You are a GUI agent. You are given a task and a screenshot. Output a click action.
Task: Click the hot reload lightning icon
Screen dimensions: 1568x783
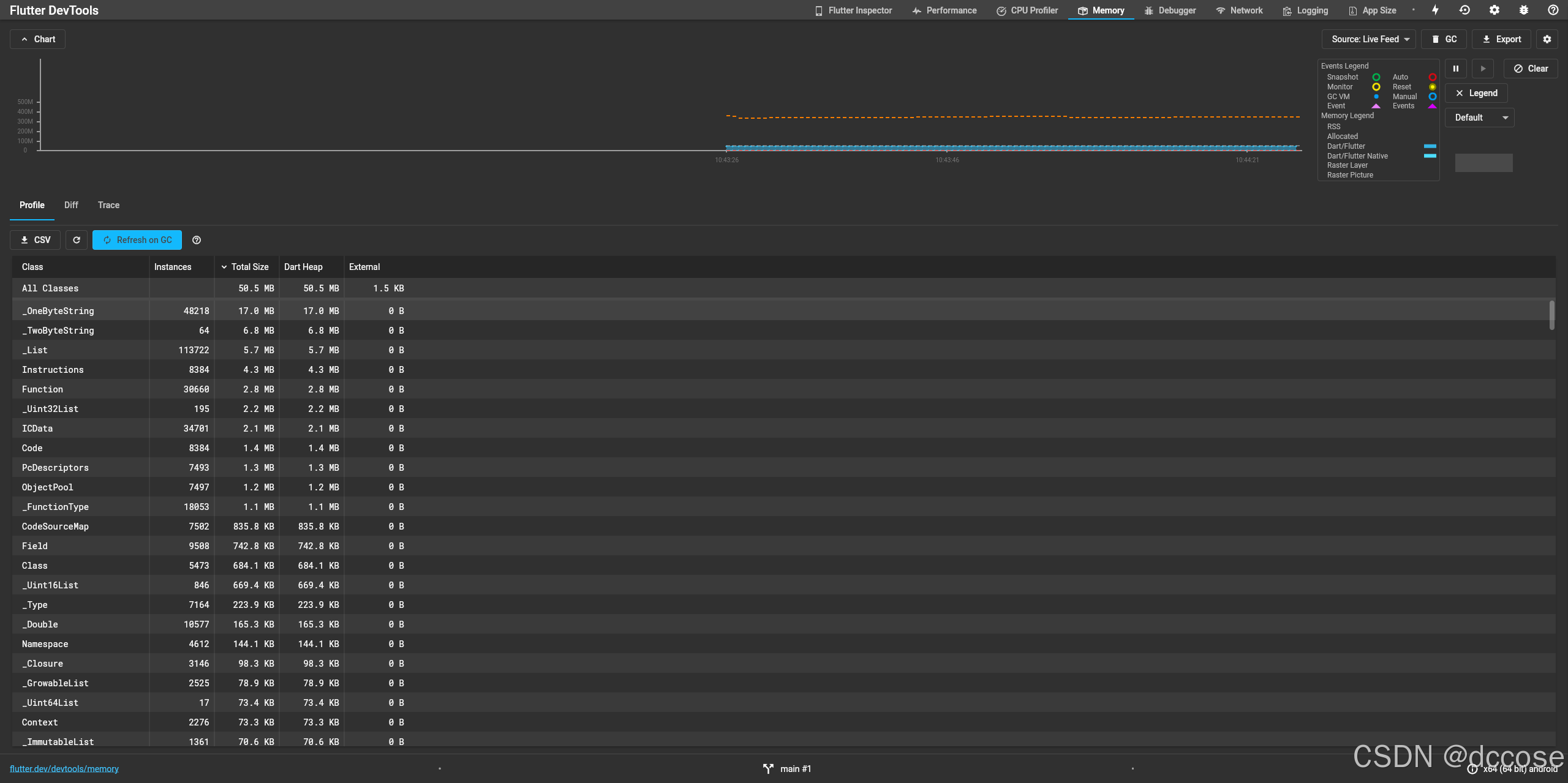[x=1435, y=10]
